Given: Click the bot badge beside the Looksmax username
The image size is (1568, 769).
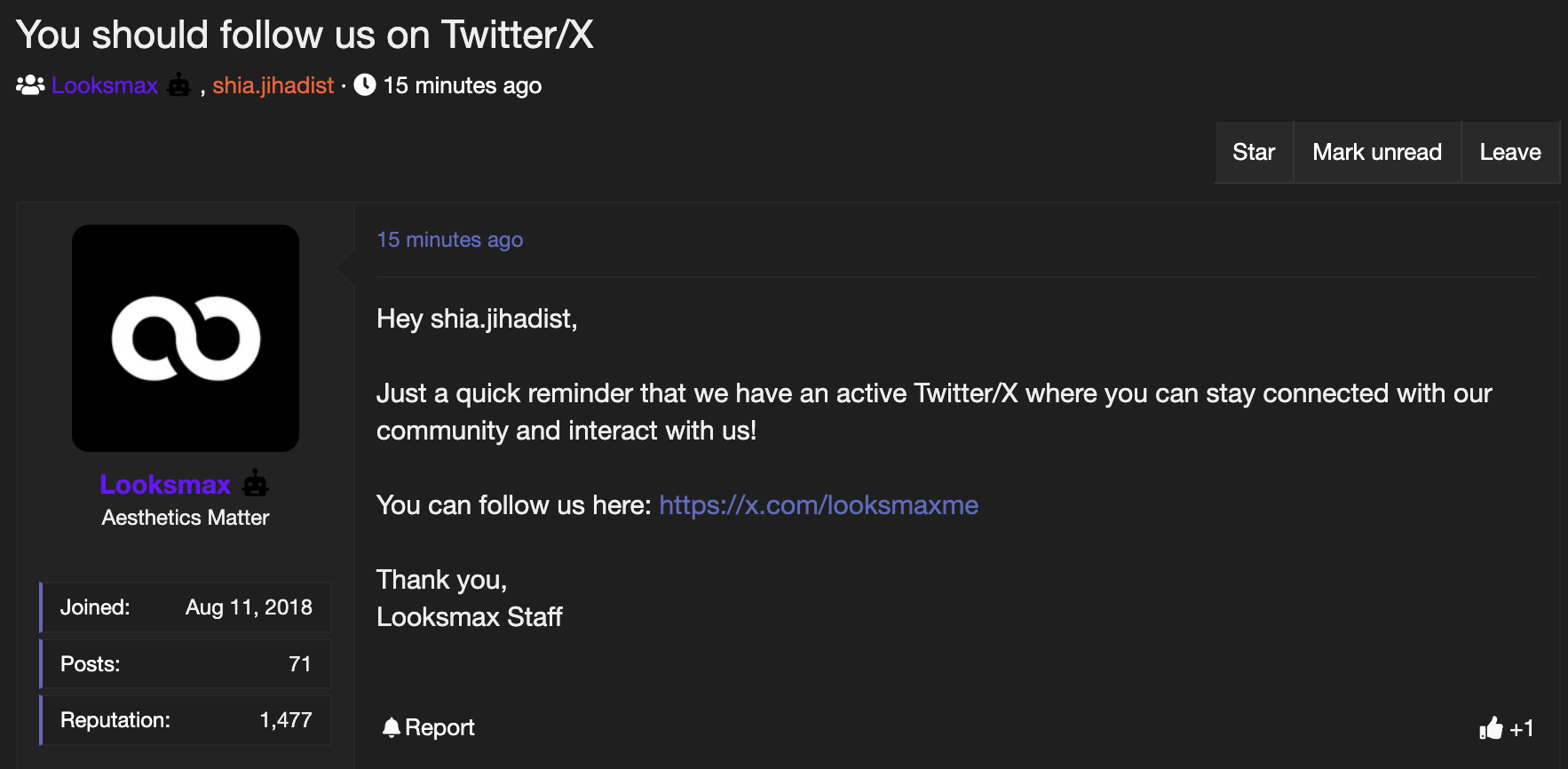Looking at the screenshot, I should (256, 484).
